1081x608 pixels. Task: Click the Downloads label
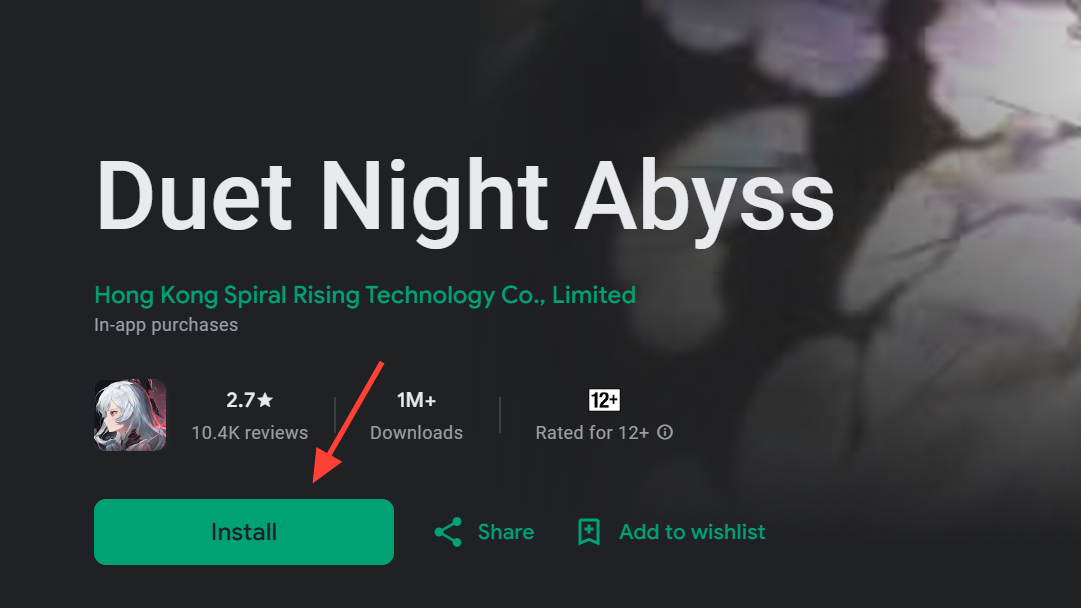pyautogui.click(x=416, y=433)
